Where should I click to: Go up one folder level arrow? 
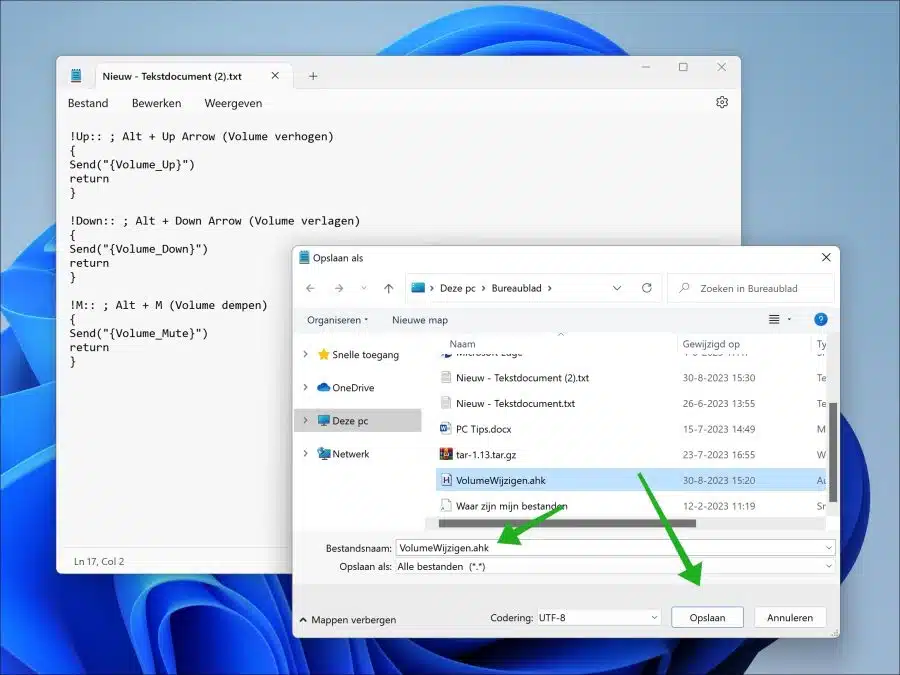389,288
